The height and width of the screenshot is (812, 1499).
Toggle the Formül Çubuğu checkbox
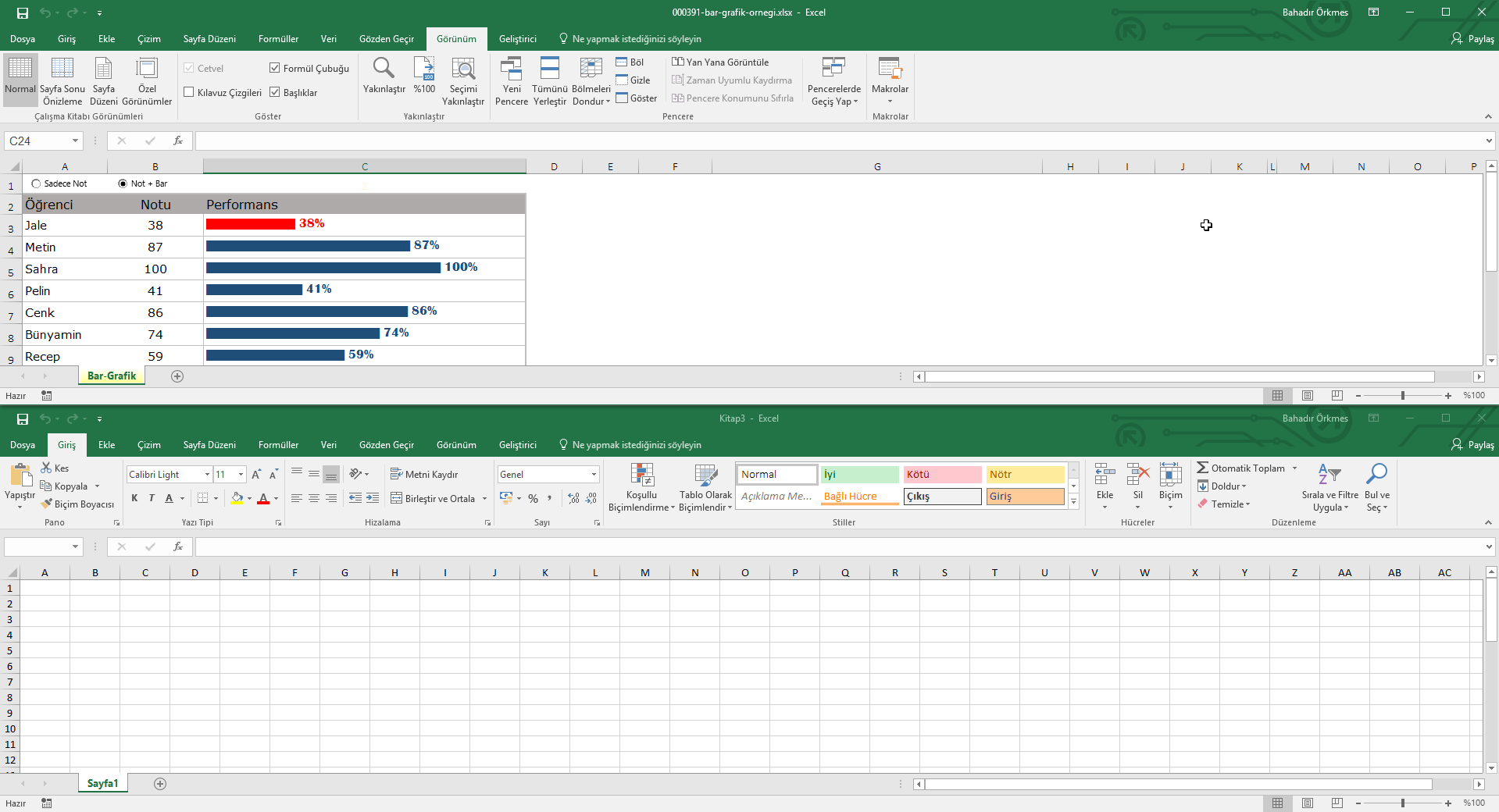point(275,68)
